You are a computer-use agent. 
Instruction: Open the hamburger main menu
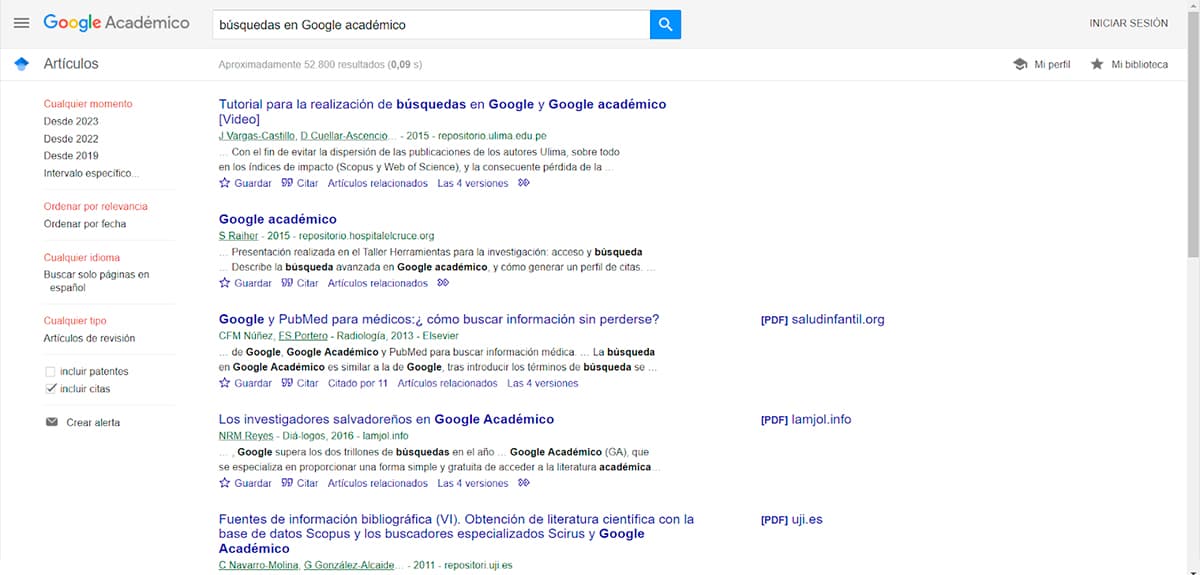pos(21,23)
